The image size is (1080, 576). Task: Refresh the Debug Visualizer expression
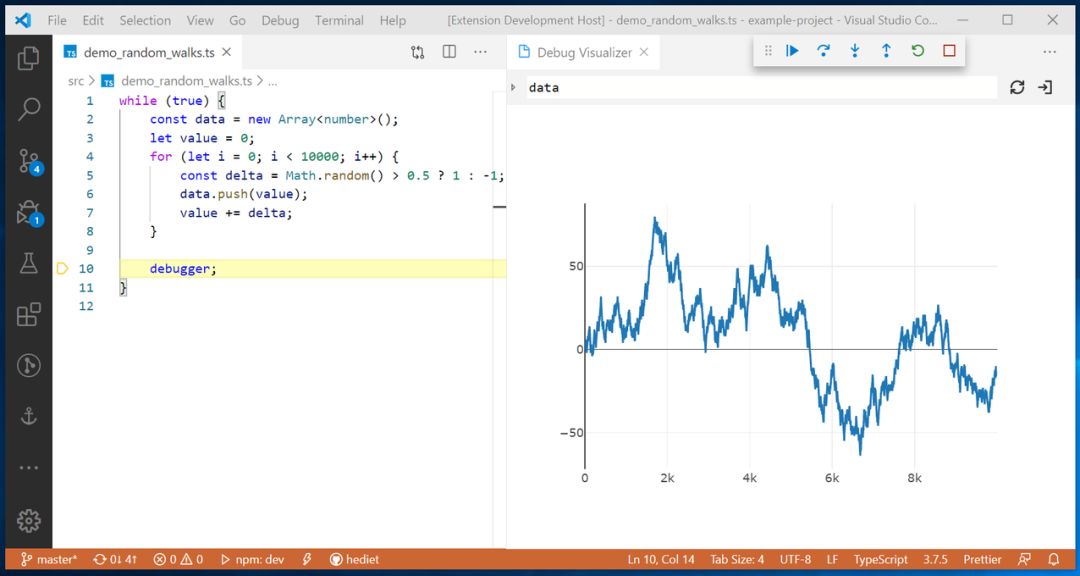(x=1017, y=88)
